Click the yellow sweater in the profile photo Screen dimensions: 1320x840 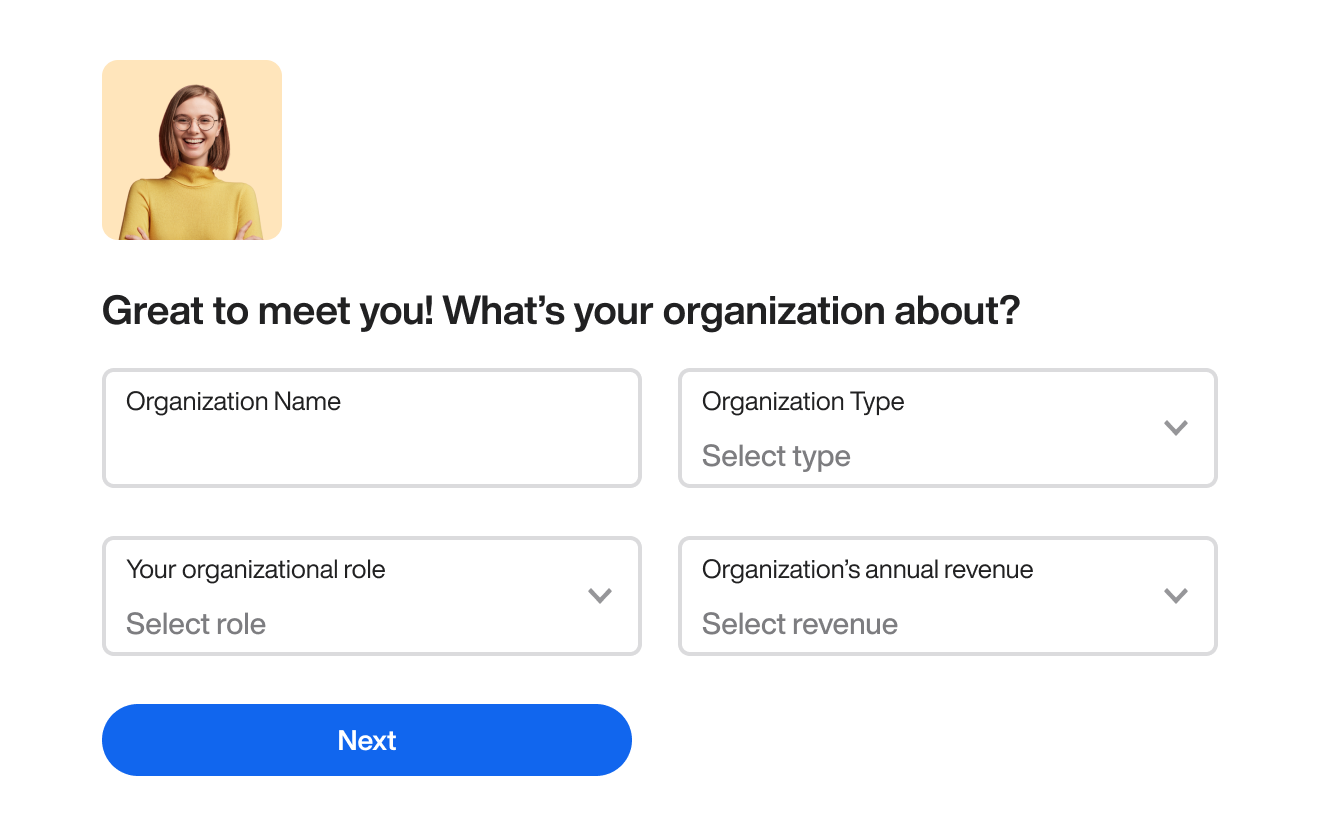(190, 205)
